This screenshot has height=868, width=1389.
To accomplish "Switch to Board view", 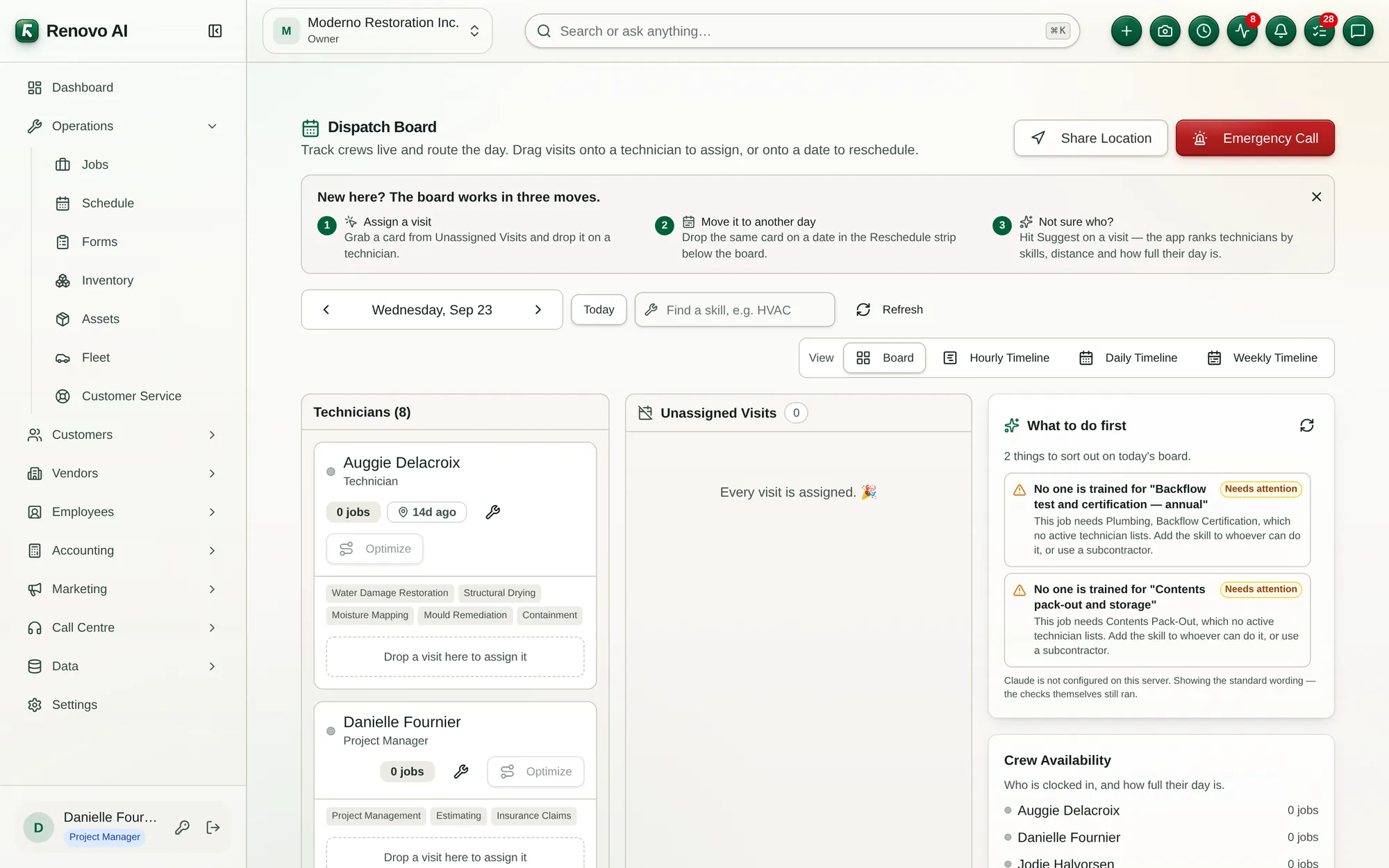I will 884,358.
